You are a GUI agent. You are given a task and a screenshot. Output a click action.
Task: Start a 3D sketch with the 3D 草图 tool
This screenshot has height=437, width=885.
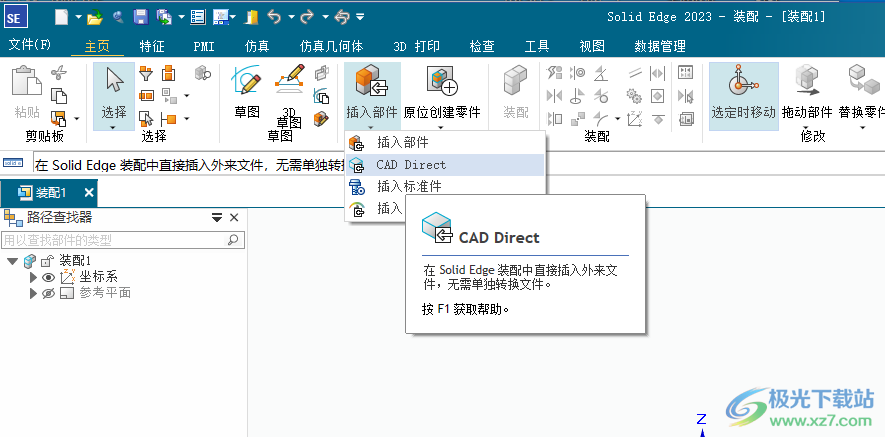[289, 96]
